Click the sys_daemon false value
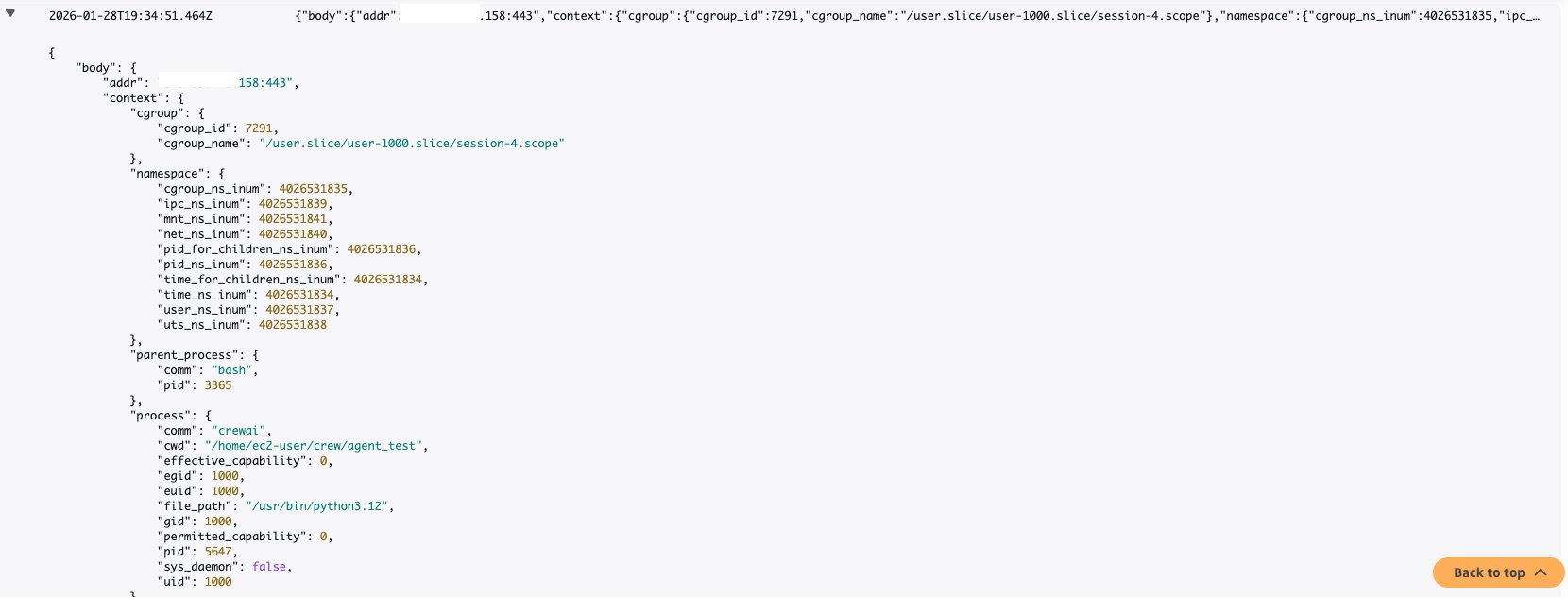The height and width of the screenshot is (598, 1568). (269, 567)
